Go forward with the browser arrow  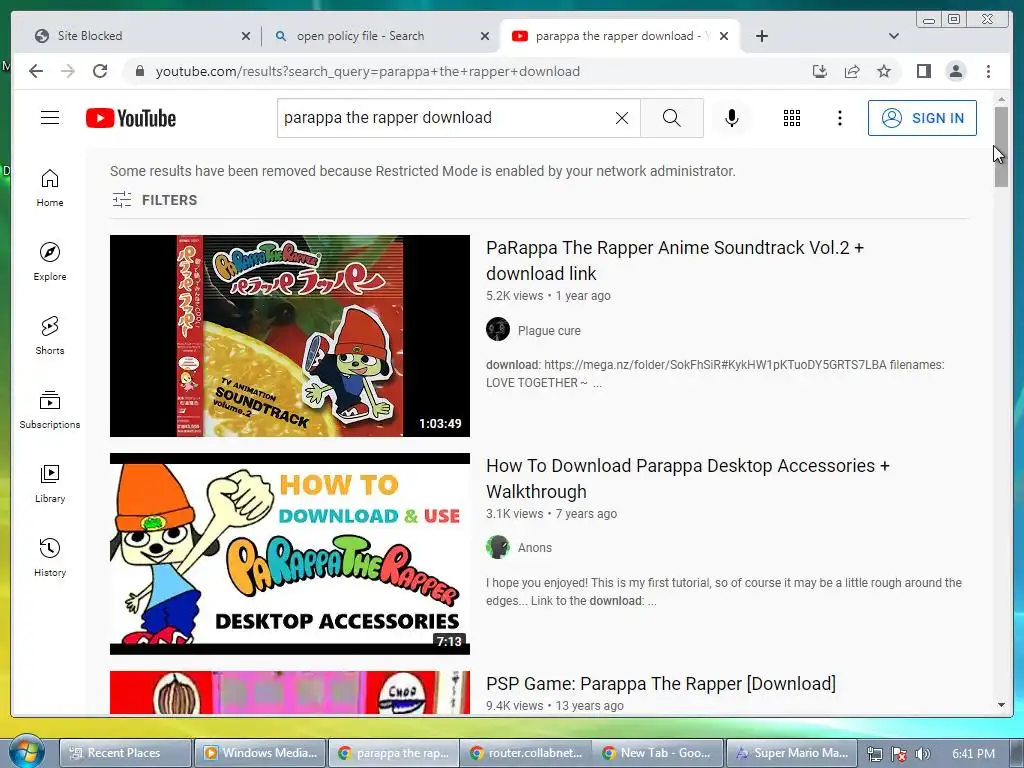click(68, 71)
